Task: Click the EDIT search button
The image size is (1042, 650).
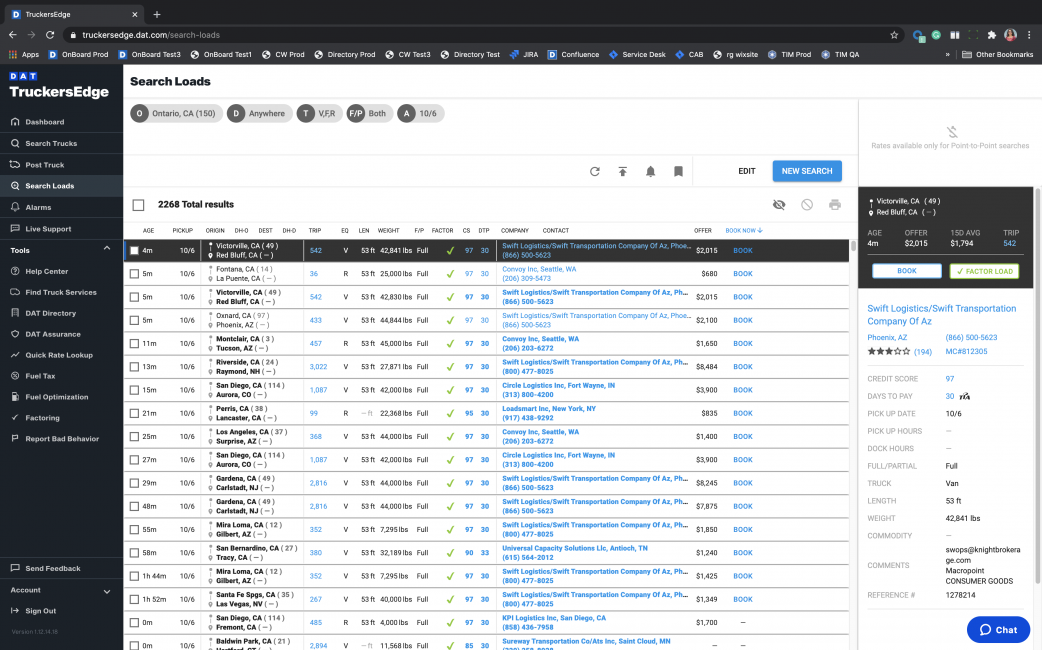Action: 746,171
